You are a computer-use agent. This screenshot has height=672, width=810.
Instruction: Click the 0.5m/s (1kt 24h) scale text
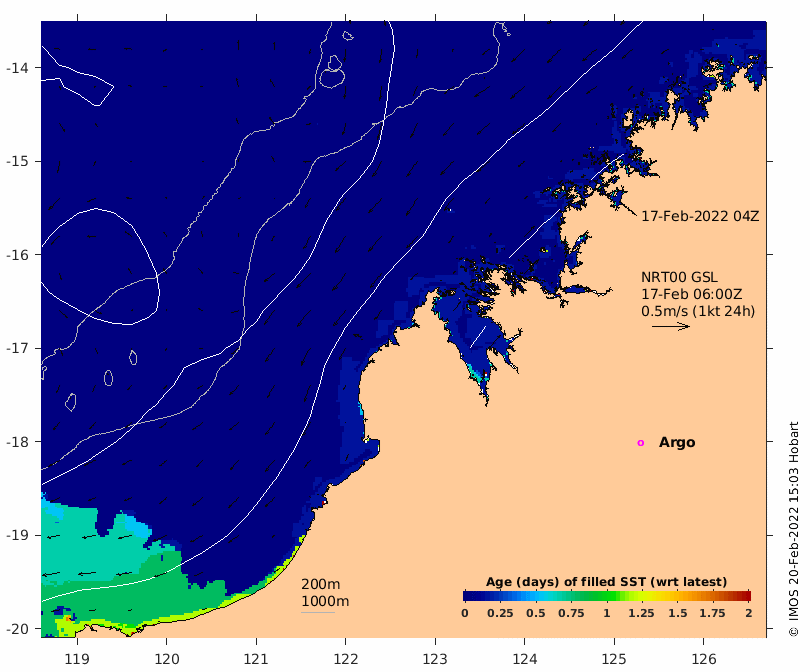click(x=698, y=311)
